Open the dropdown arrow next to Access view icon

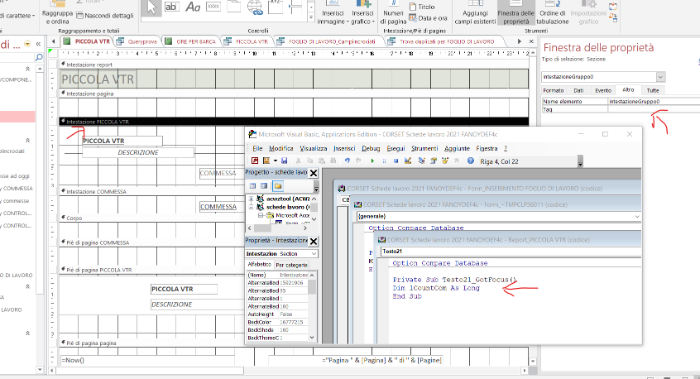click(x=275, y=161)
